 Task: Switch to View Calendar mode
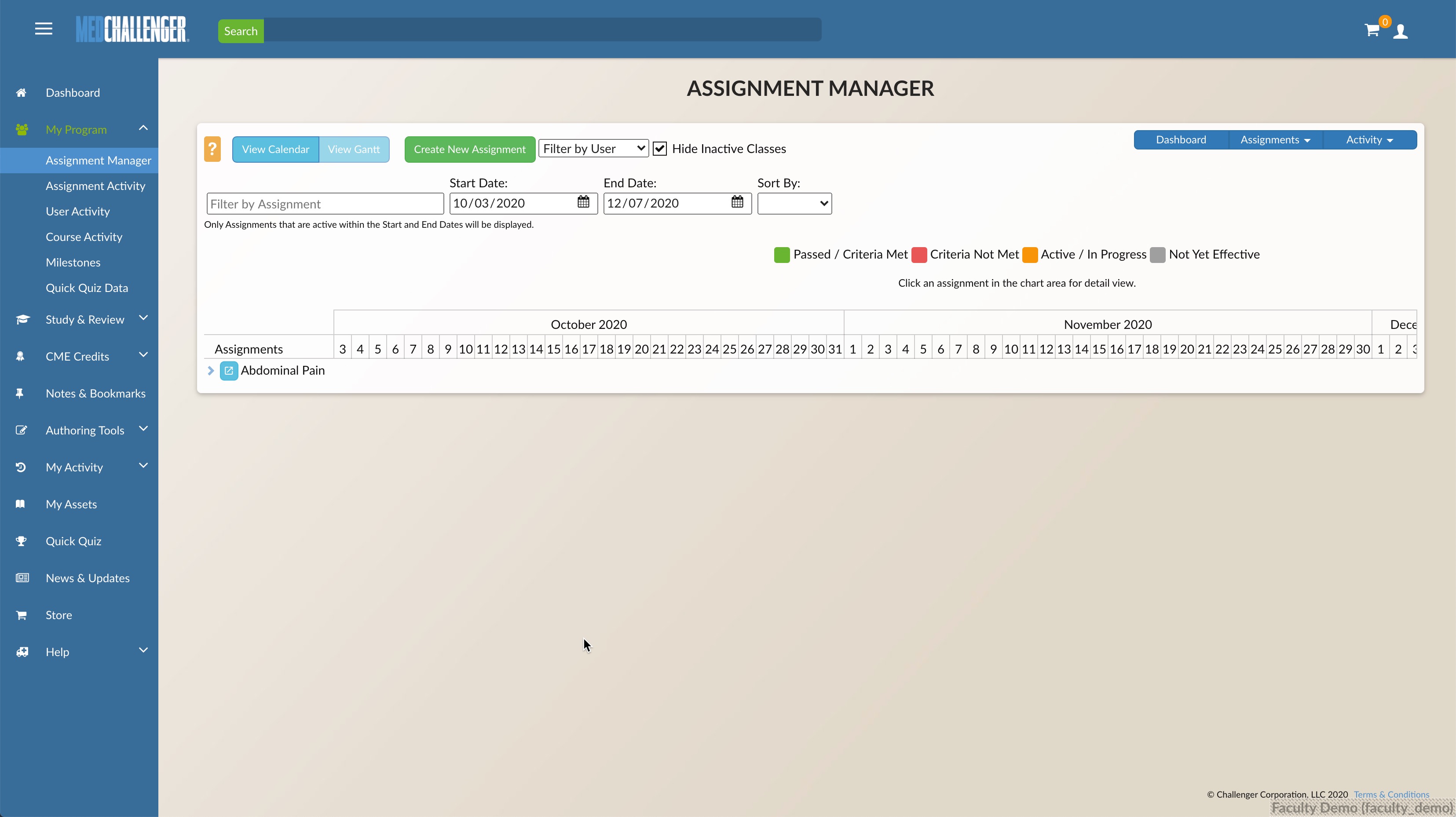pos(275,149)
